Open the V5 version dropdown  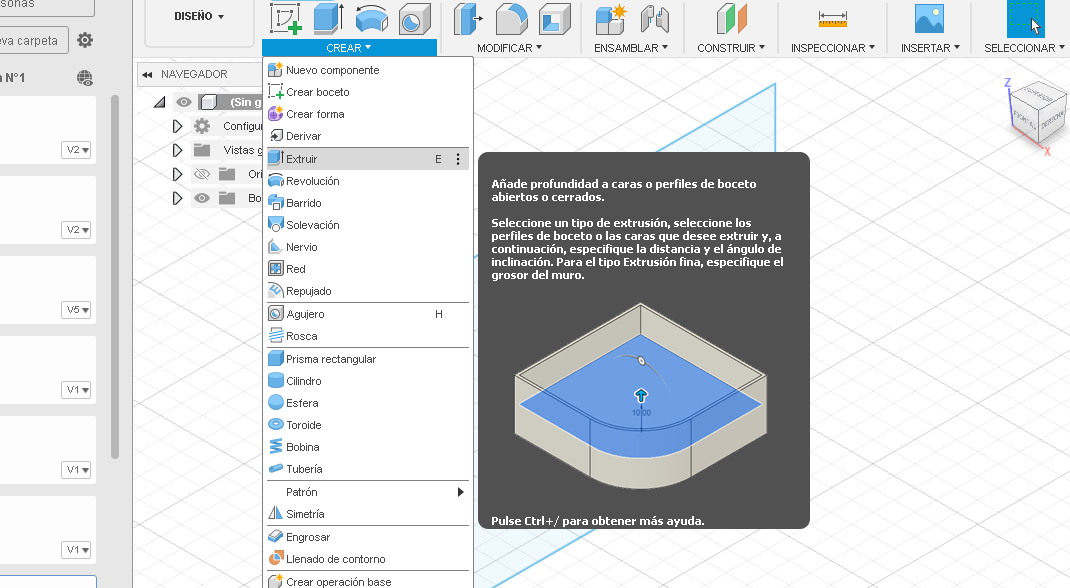coord(76,310)
